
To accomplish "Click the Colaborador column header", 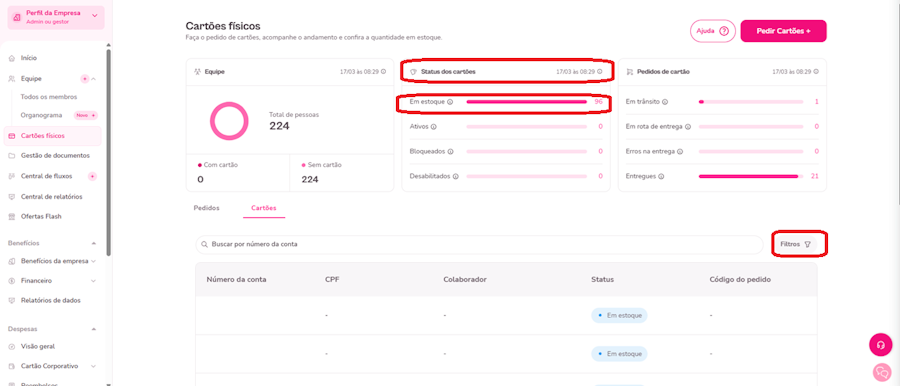I will (x=465, y=280).
